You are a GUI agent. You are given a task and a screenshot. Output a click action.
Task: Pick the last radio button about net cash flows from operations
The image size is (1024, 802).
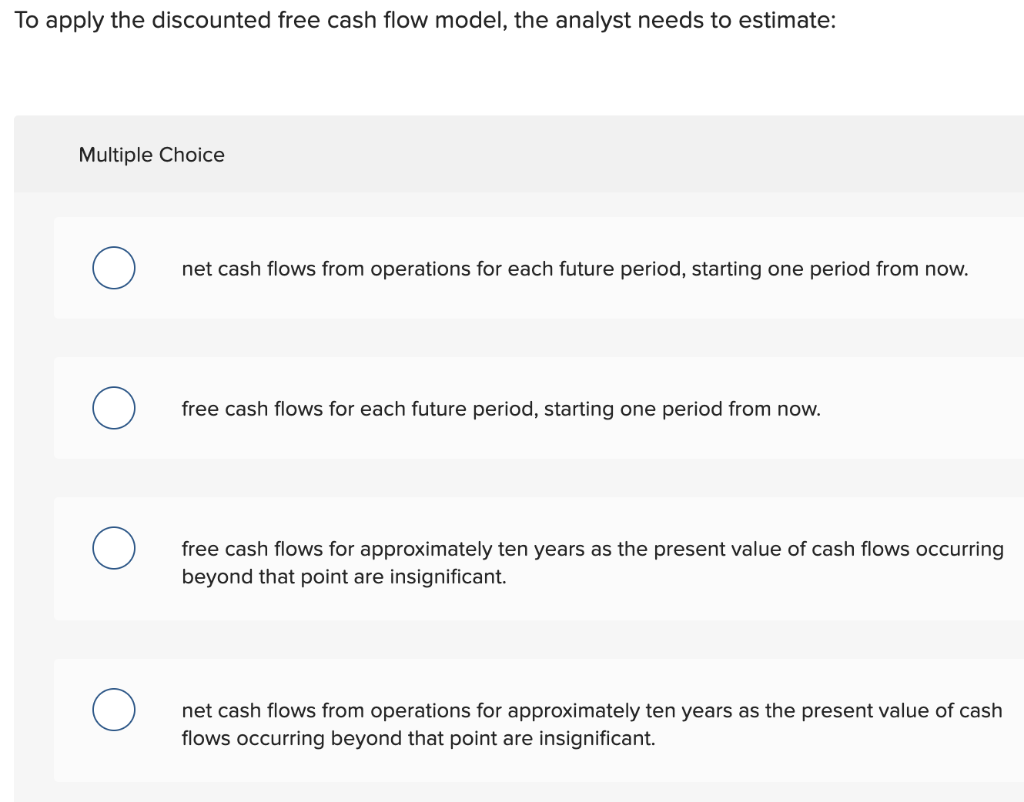click(x=113, y=710)
